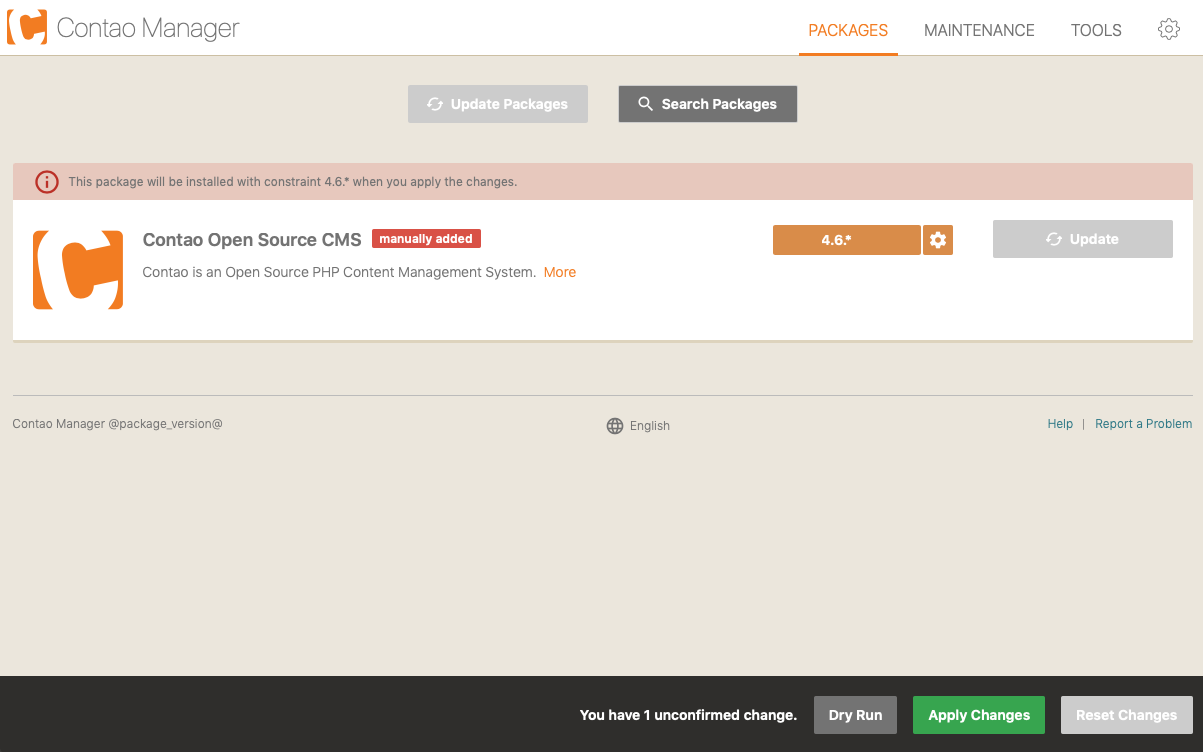Click the manually added badge
1203x752 pixels.
pos(426,239)
